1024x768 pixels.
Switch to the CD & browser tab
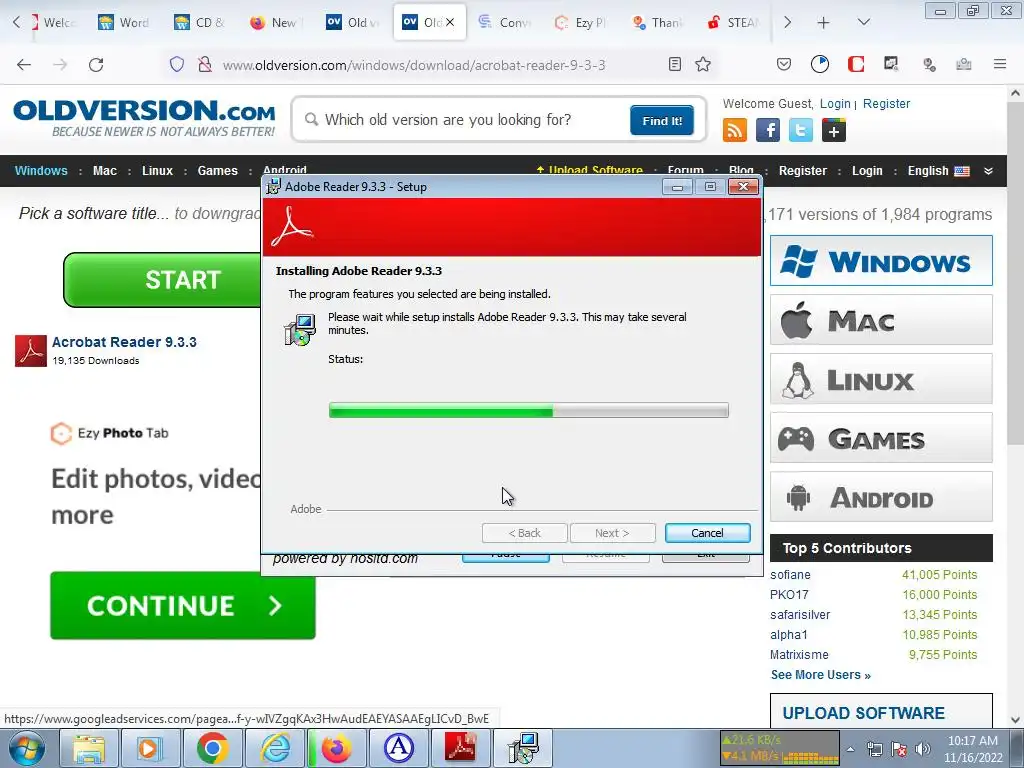coord(200,22)
